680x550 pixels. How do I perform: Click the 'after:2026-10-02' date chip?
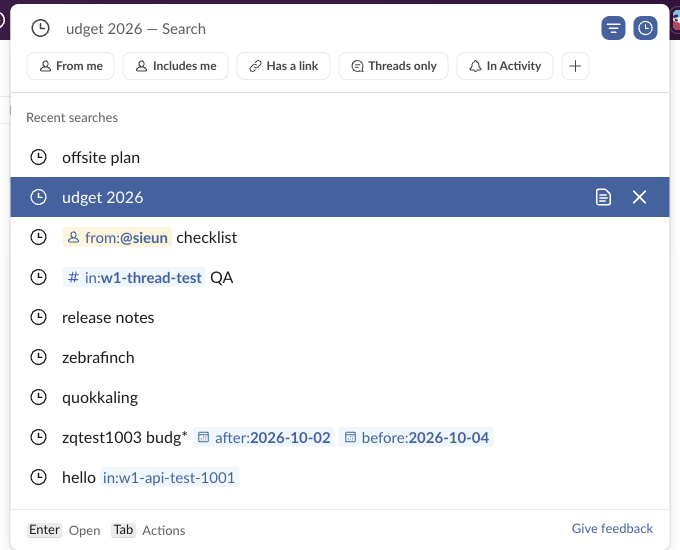[264, 437]
